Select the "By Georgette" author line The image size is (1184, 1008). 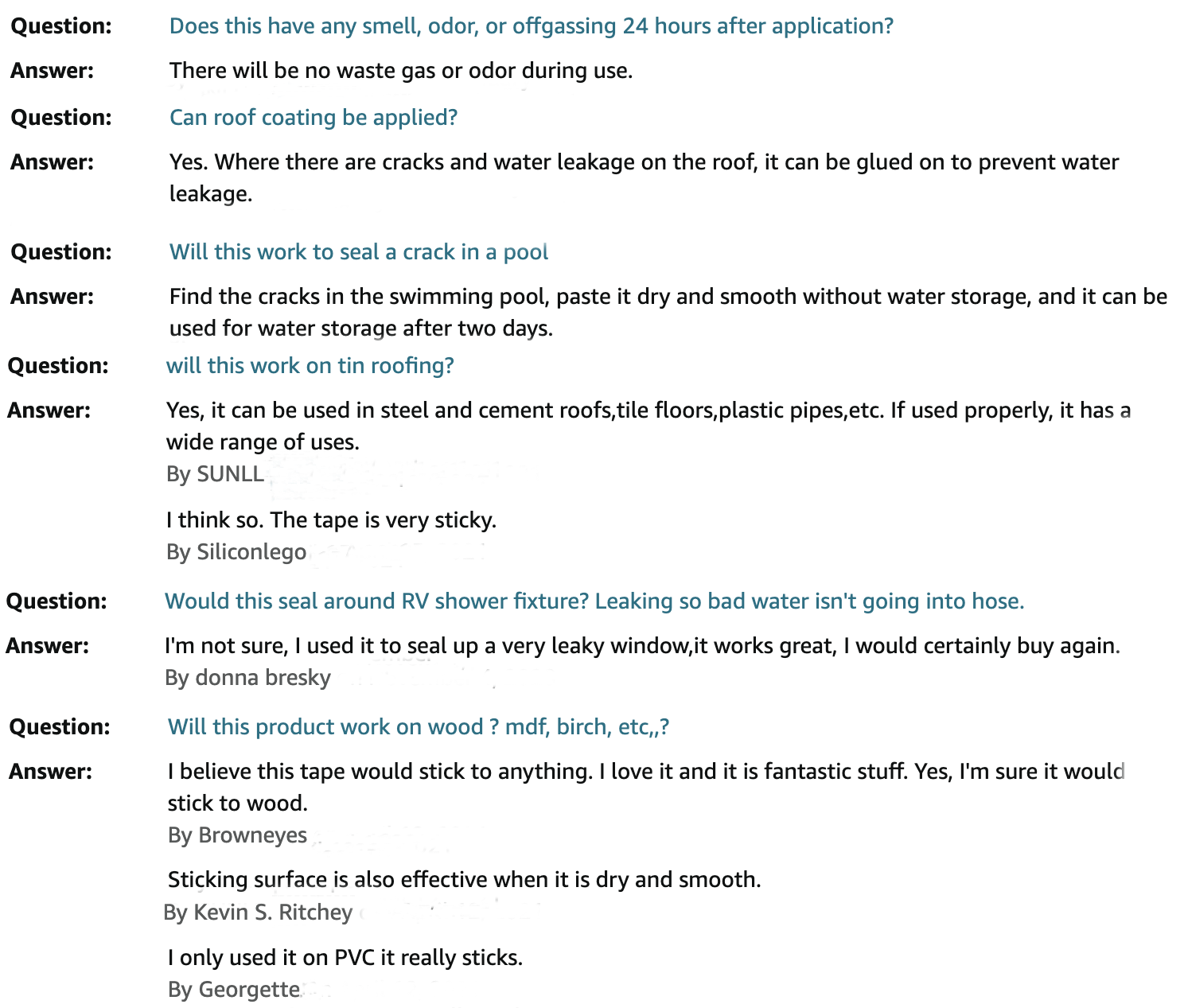pos(234,990)
